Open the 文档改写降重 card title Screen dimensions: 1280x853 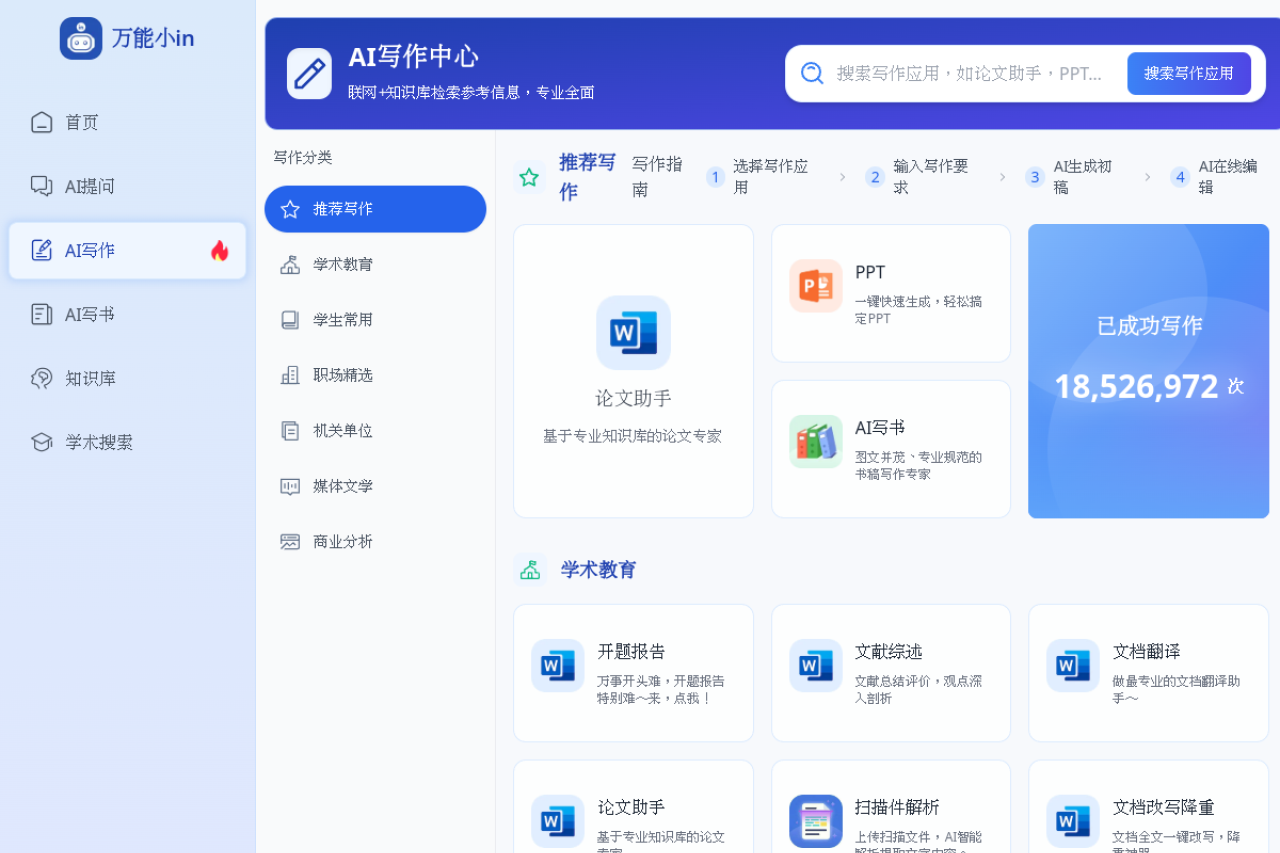tap(1164, 808)
